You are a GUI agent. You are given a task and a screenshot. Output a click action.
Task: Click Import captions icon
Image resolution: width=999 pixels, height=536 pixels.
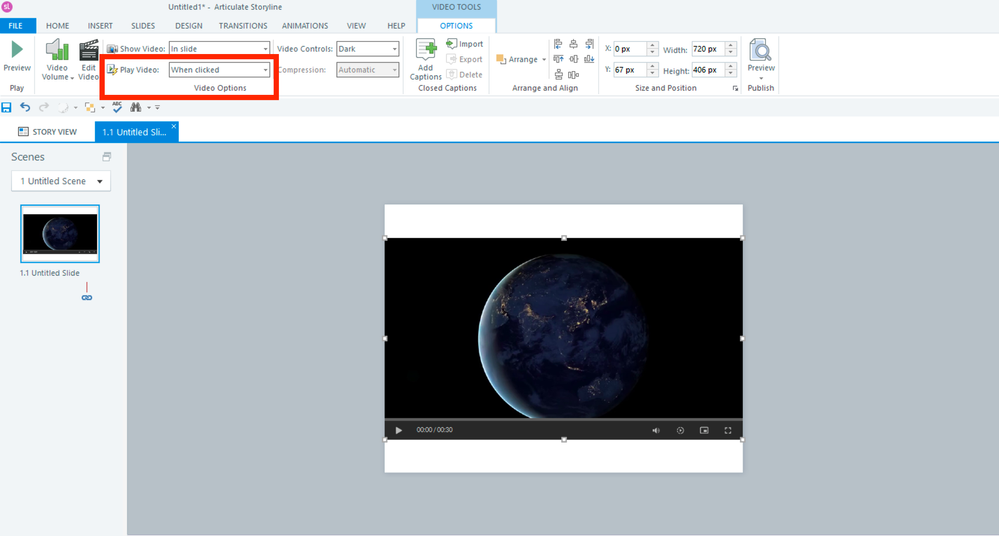click(x=453, y=44)
